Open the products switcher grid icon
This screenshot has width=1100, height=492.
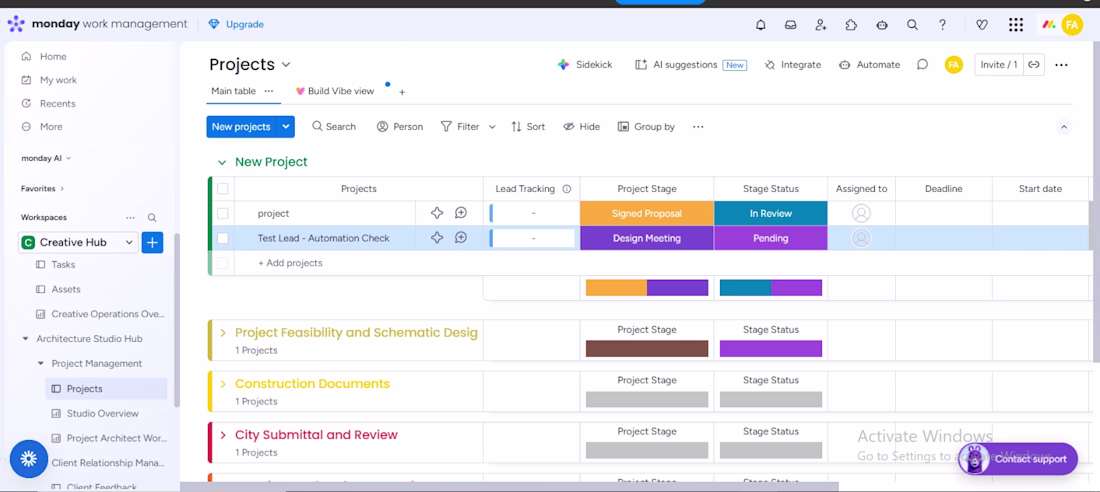pos(1015,25)
